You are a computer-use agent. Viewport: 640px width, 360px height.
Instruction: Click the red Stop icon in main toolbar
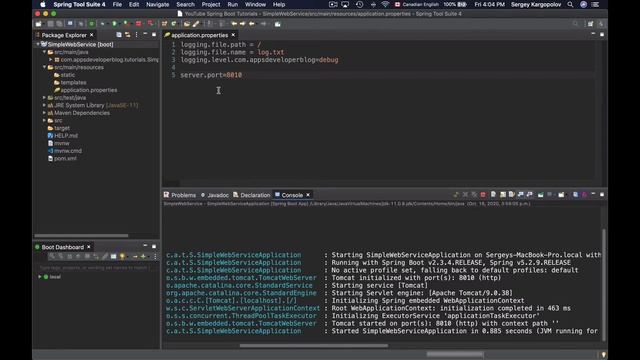pos(139,24)
